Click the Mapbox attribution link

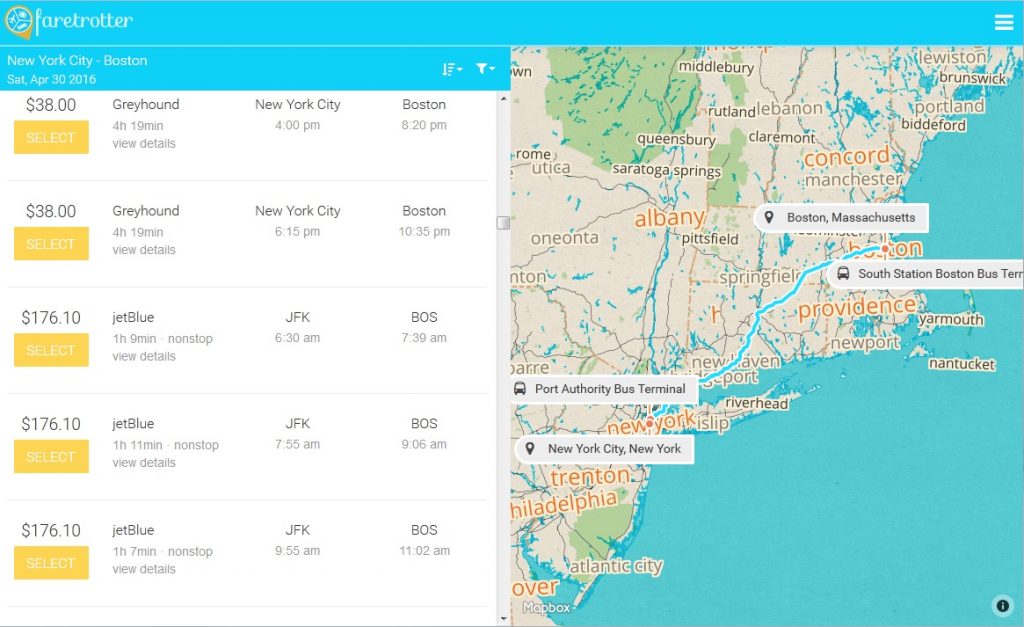point(547,607)
